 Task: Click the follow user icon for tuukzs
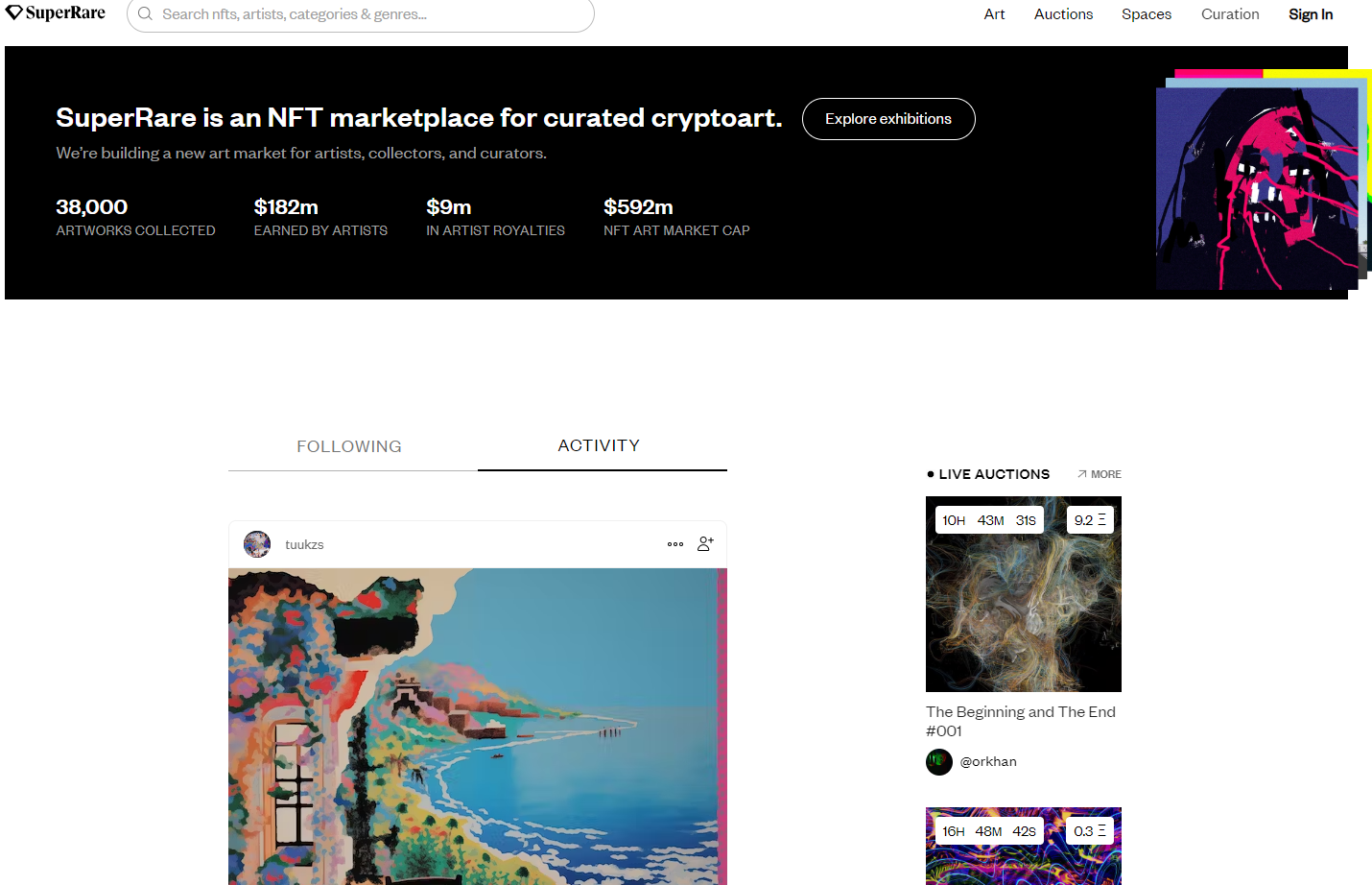pos(705,543)
